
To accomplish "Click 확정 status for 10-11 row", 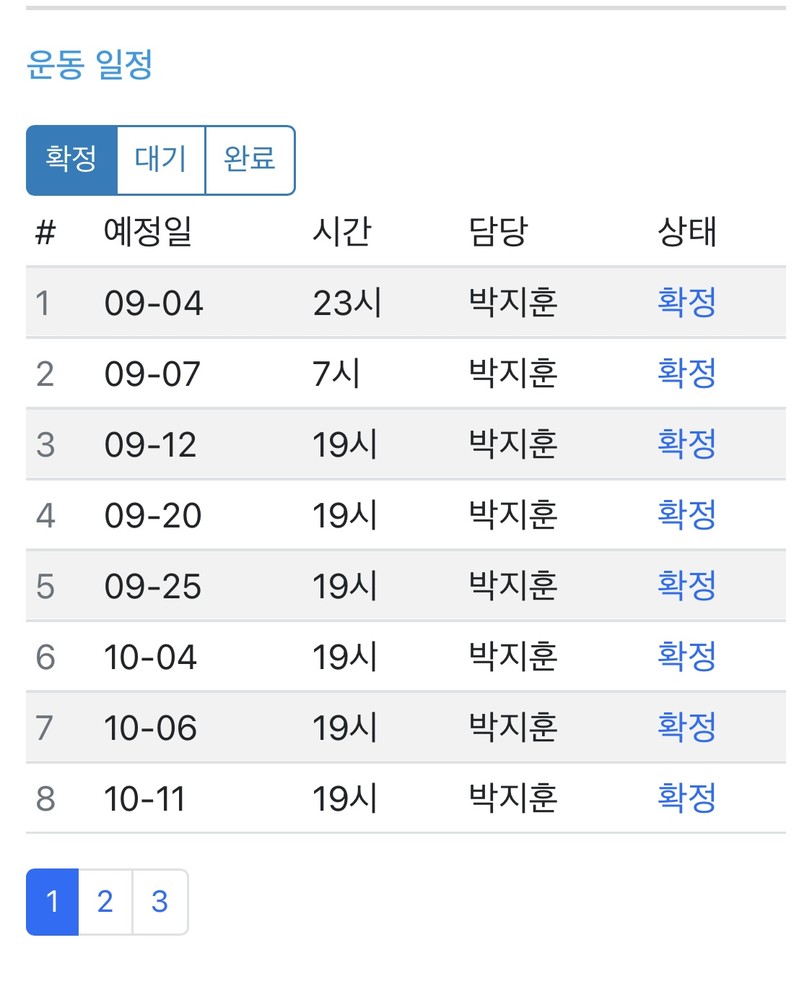I will coord(687,798).
